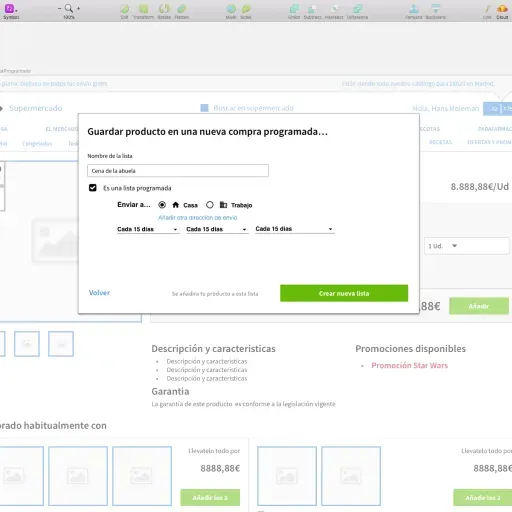Open the '1 Ud.' quantity dropdown

tap(466, 246)
